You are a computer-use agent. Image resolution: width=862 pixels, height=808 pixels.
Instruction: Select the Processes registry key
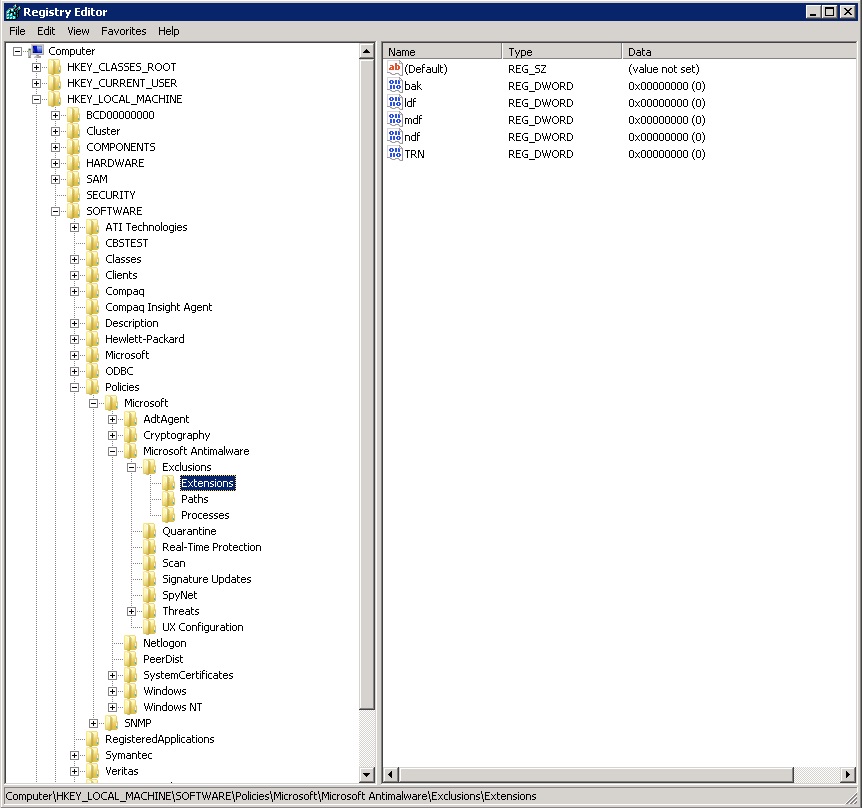click(x=204, y=515)
